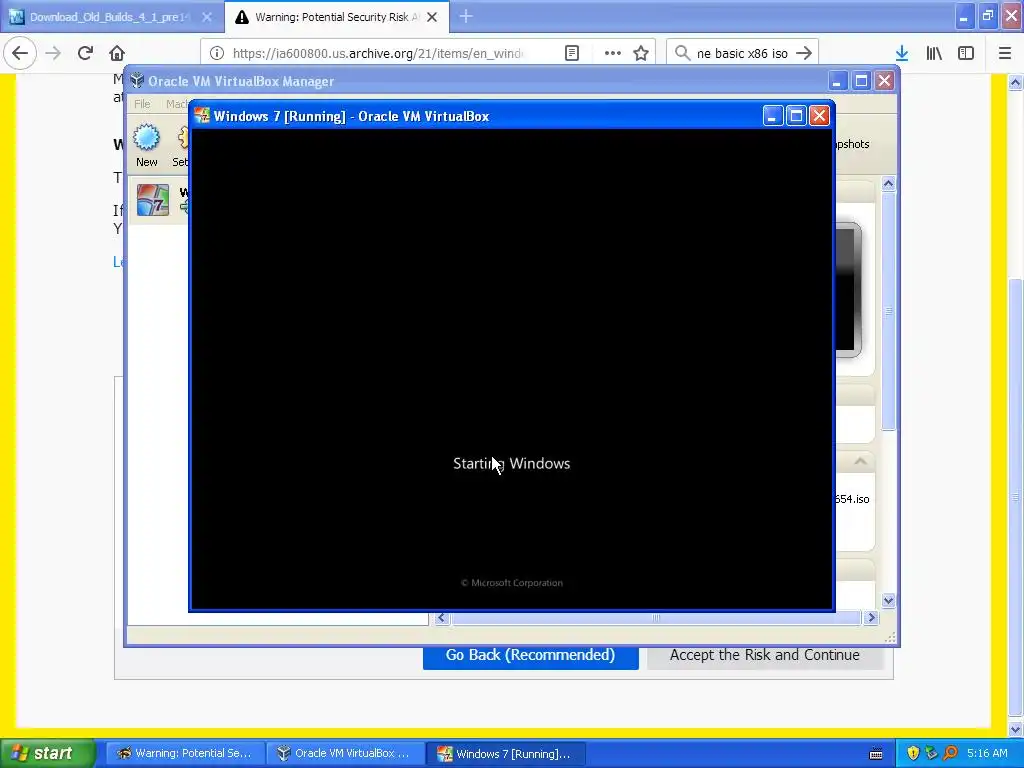The height and width of the screenshot is (768, 1024).
Task: Switch to Oracle VM VirtualBox taskbar button
Action: coord(345,753)
